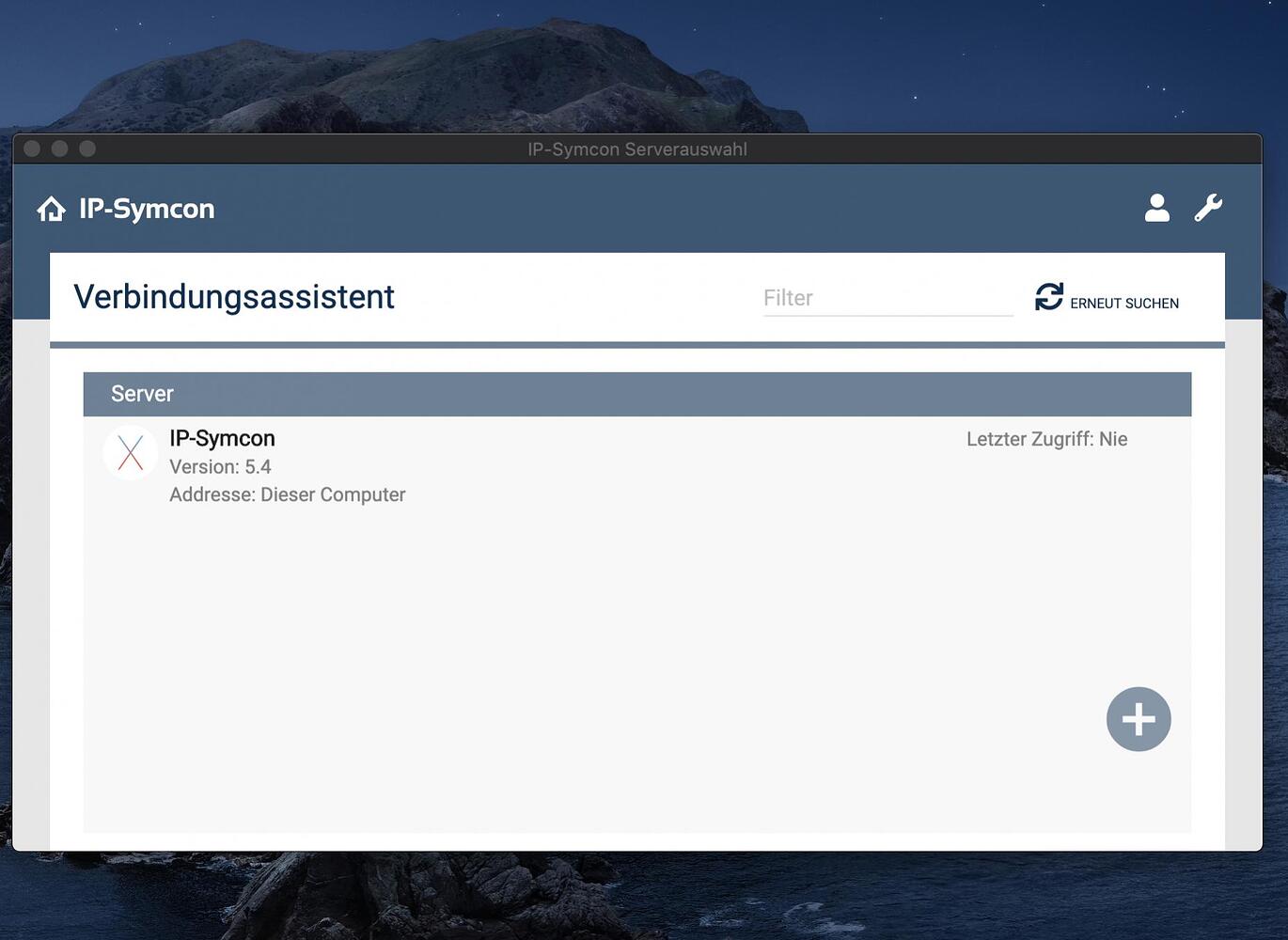This screenshot has width=1288, height=940.
Task: Click the IP-Symcon Serverauswahl title bar
Action: coord(638,149)
